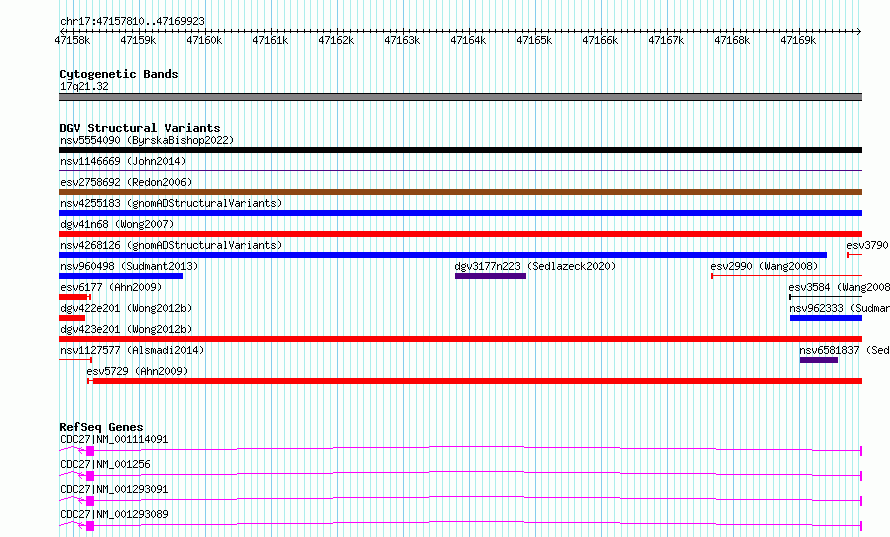Open nsv4255183 gnomAD variant label
Image resolution: width=890 pixels, height=537 pixels.
click(171, 203)
